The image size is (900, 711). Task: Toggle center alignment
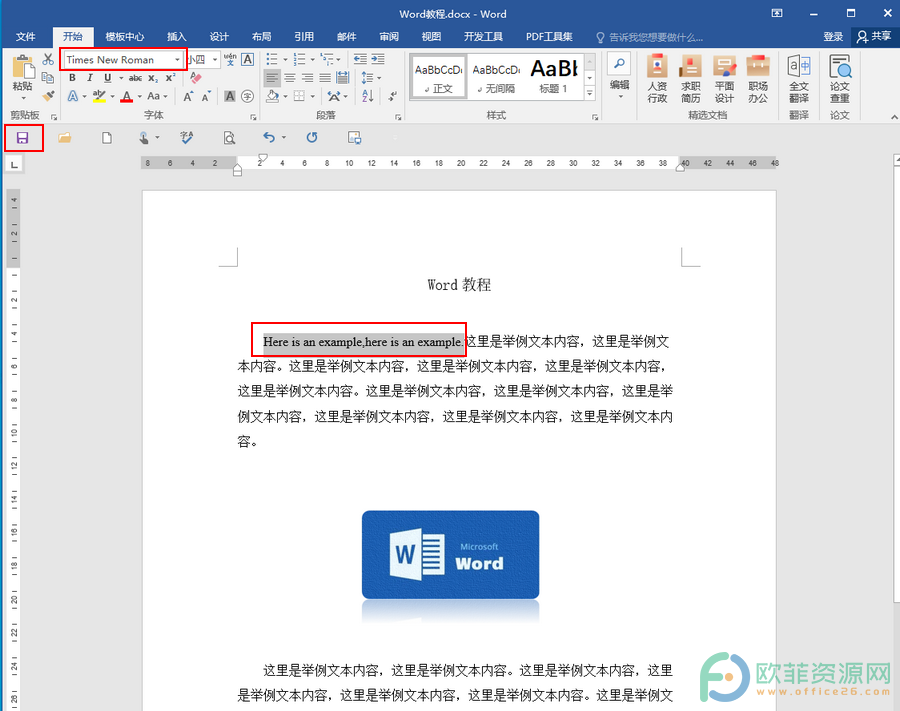[290, 77]
